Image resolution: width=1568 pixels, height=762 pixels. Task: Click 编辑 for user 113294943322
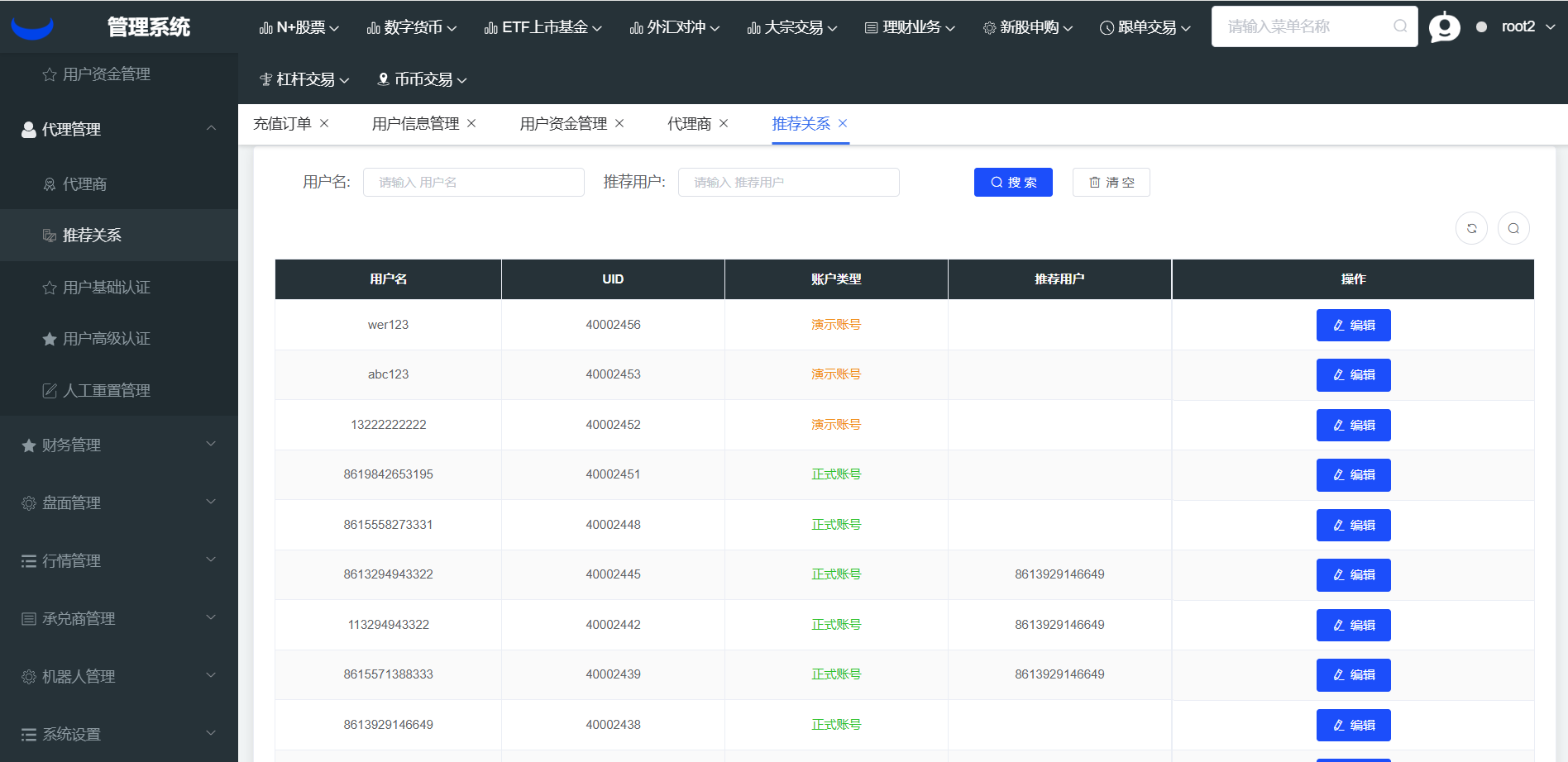[x=1354, y=625]
